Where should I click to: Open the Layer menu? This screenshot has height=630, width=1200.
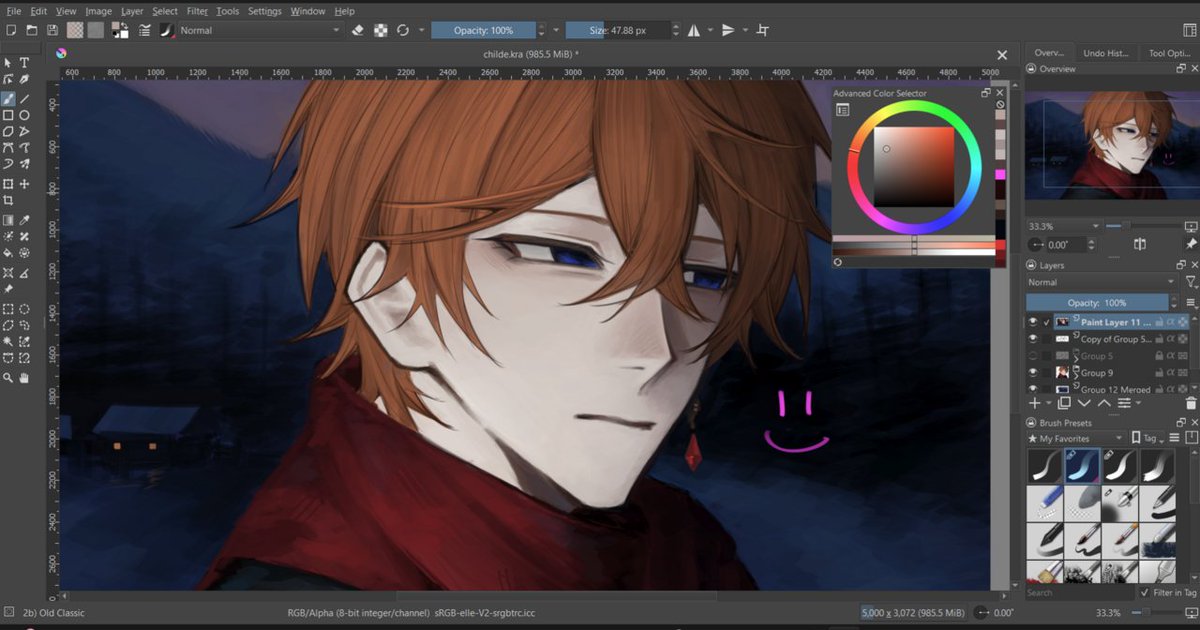[132, 11]
